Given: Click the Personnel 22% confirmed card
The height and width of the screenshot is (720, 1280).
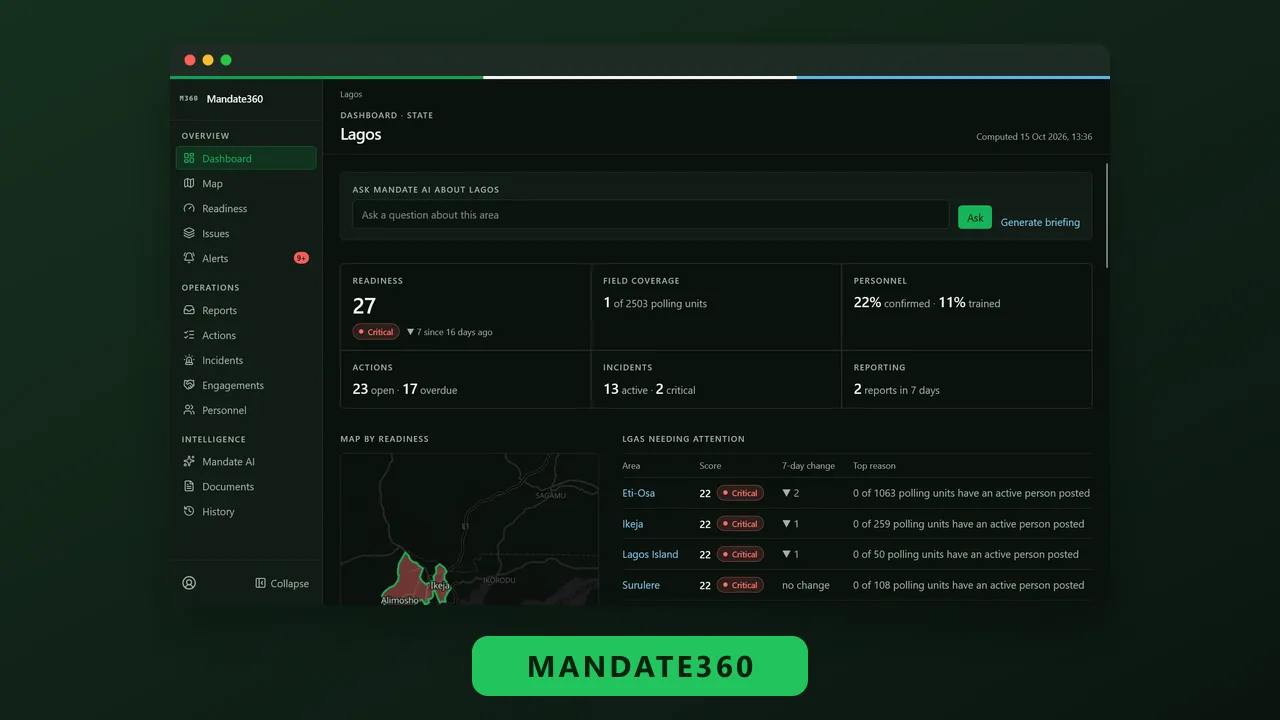Looking at the screenshot, I should 967,307.
